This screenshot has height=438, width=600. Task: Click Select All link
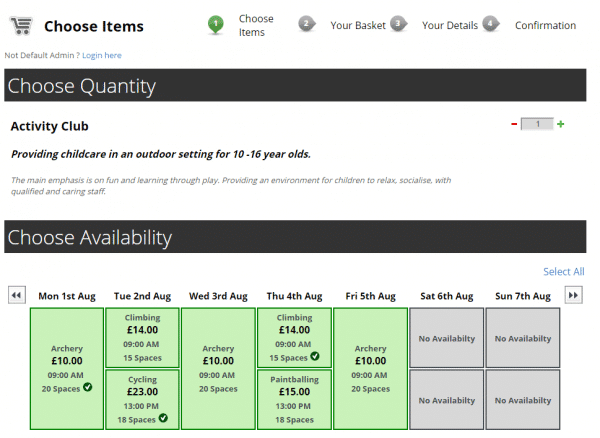564,272
